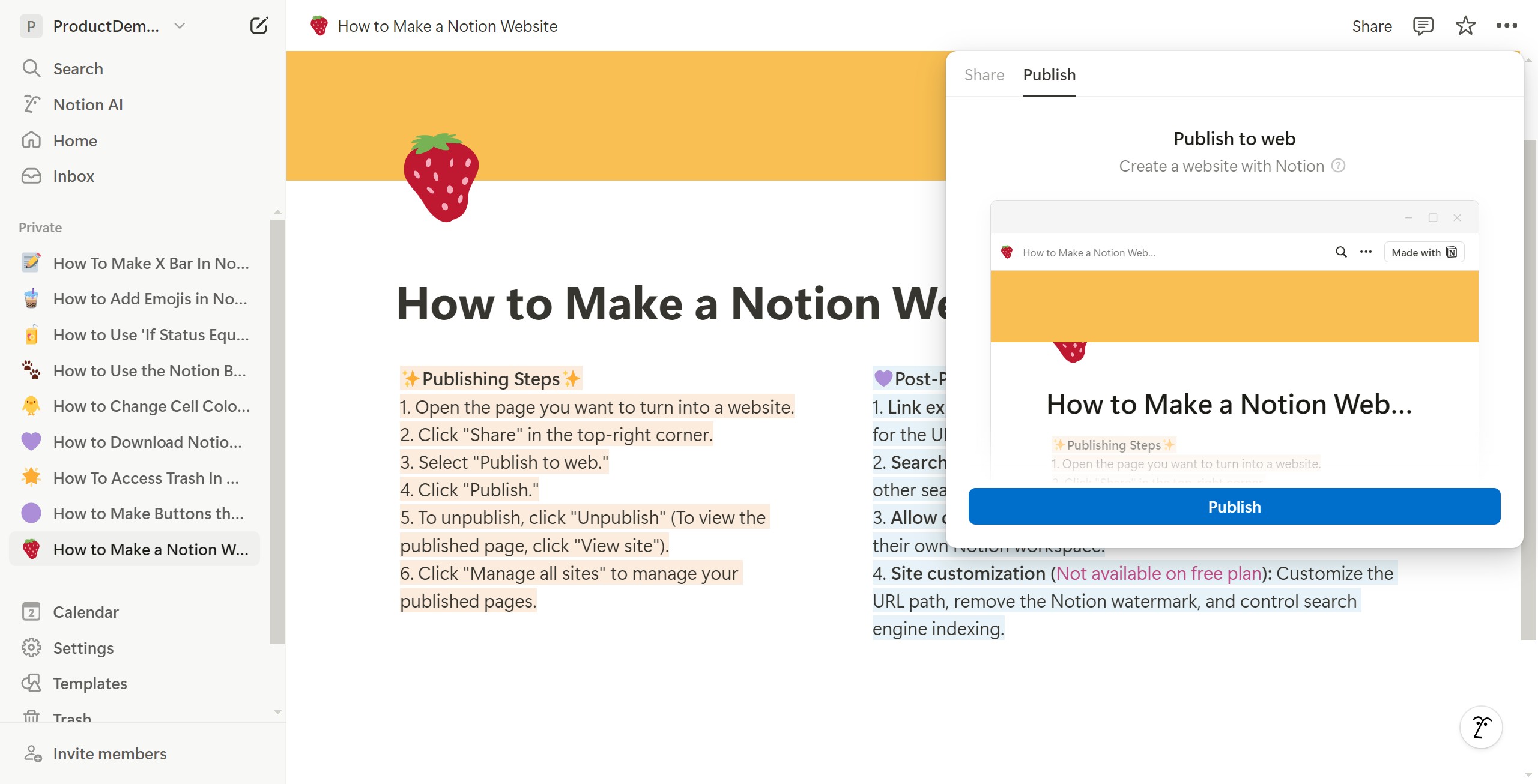This screenshot has width=1538, height=784.
Task: Click the strawberry icon in breadcrumb bar
Action: tap(319, 26)
